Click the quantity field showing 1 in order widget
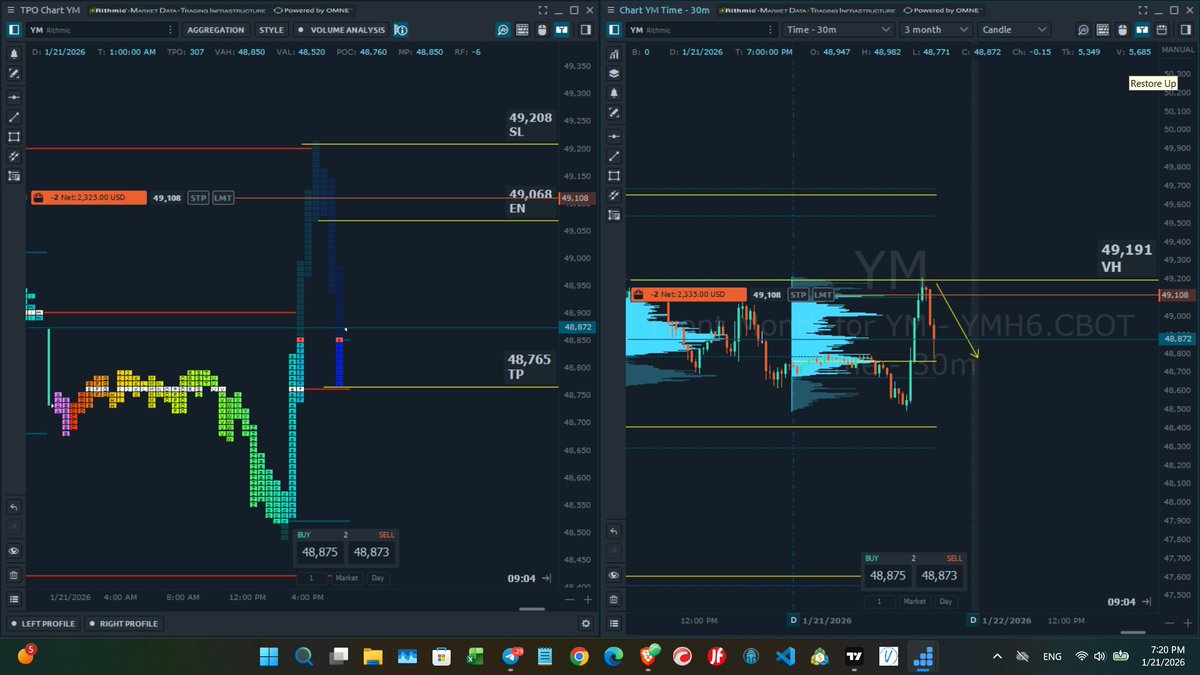 coord(311,578)
